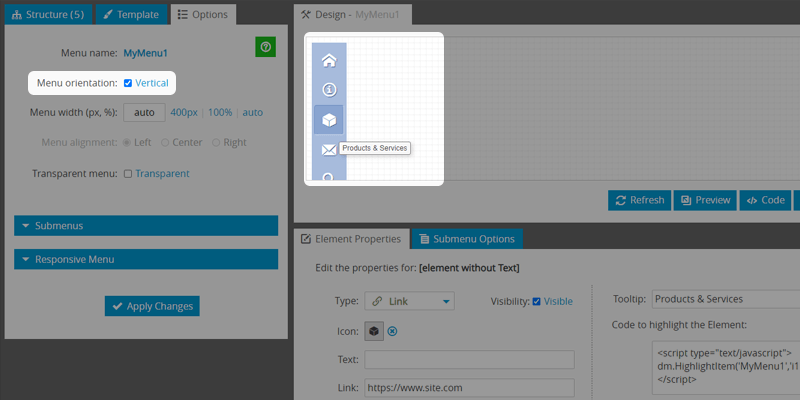The height and width of the screenshot is (400, 800).
Task: Click the Link URL input field
Action: 469,388
